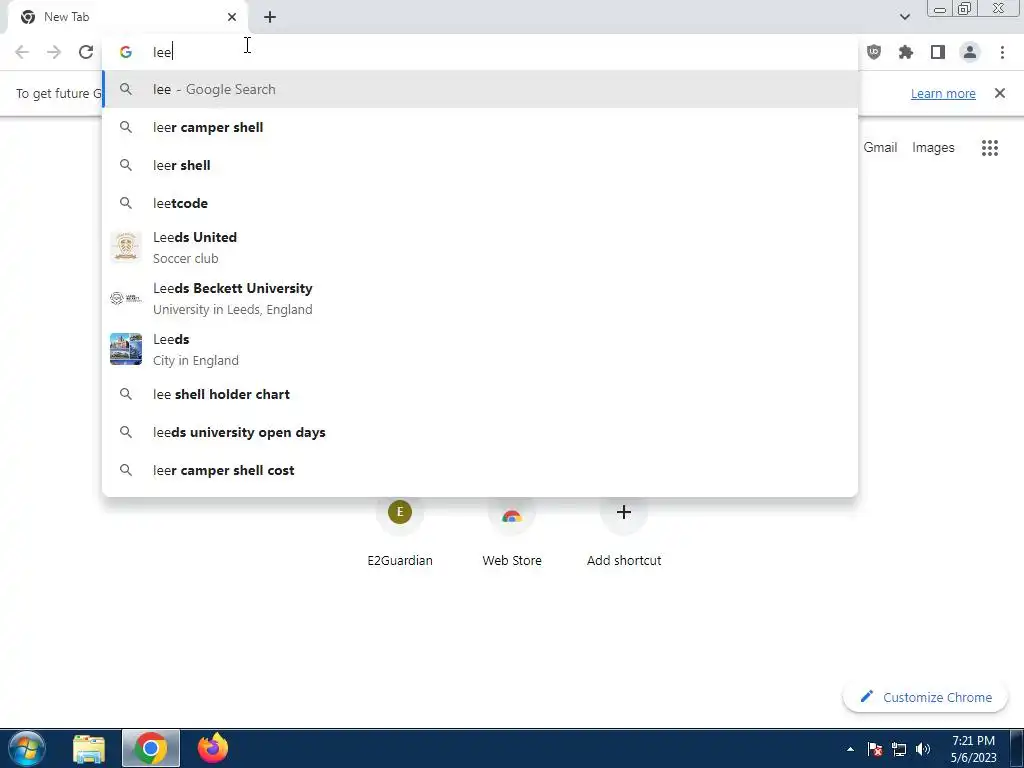Click the Google G icon in omnibox

[126, 52]
